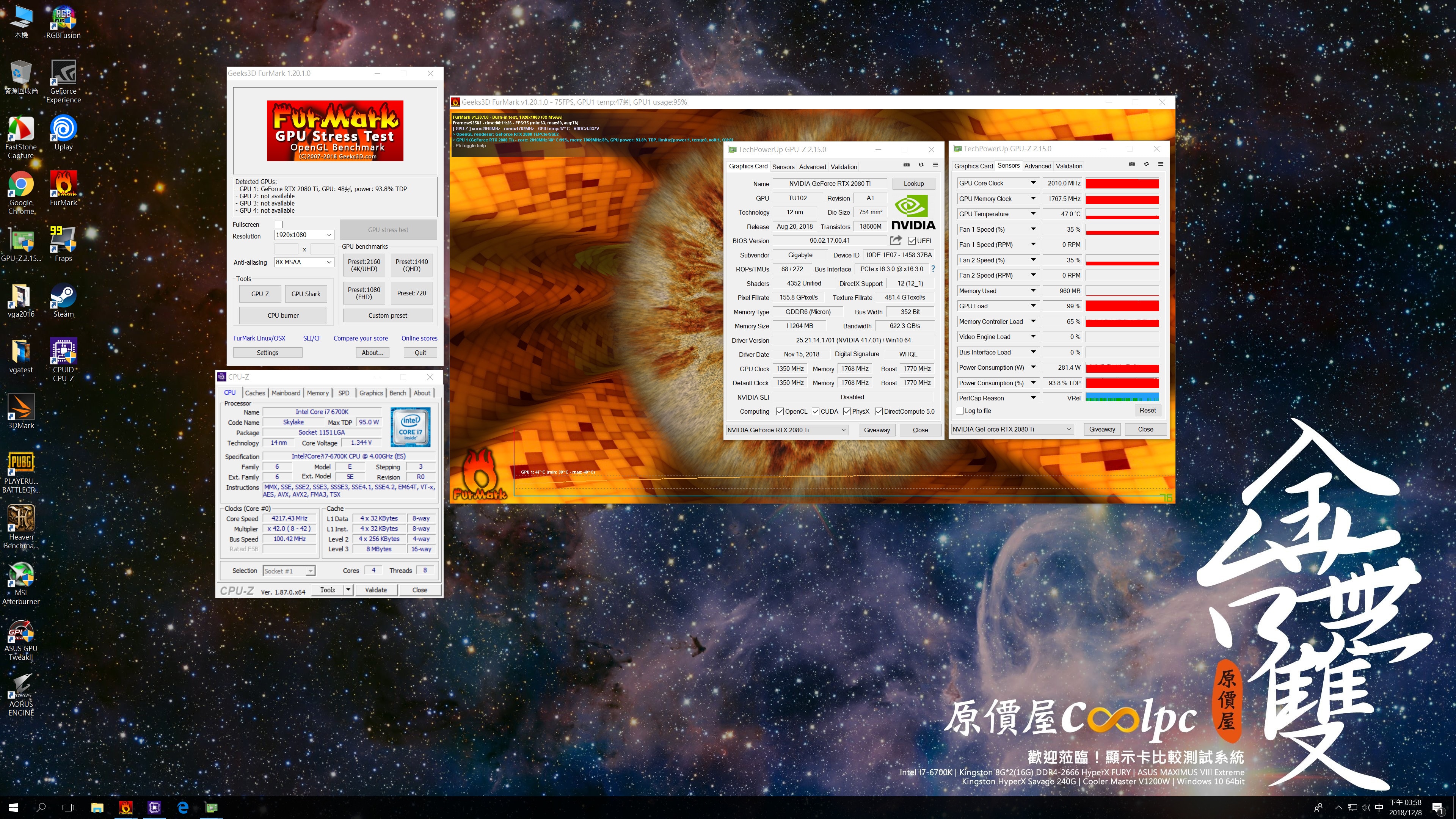The image size is (1456, 819).
Task: Click PerfCap Reason colored graph bar
Action: [x=1122, y=398]
